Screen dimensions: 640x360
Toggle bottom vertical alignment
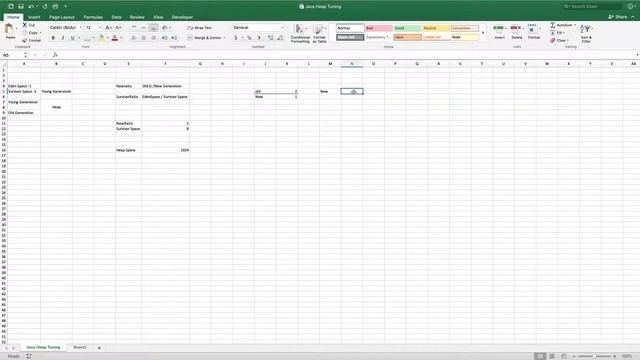click(153, 28)
